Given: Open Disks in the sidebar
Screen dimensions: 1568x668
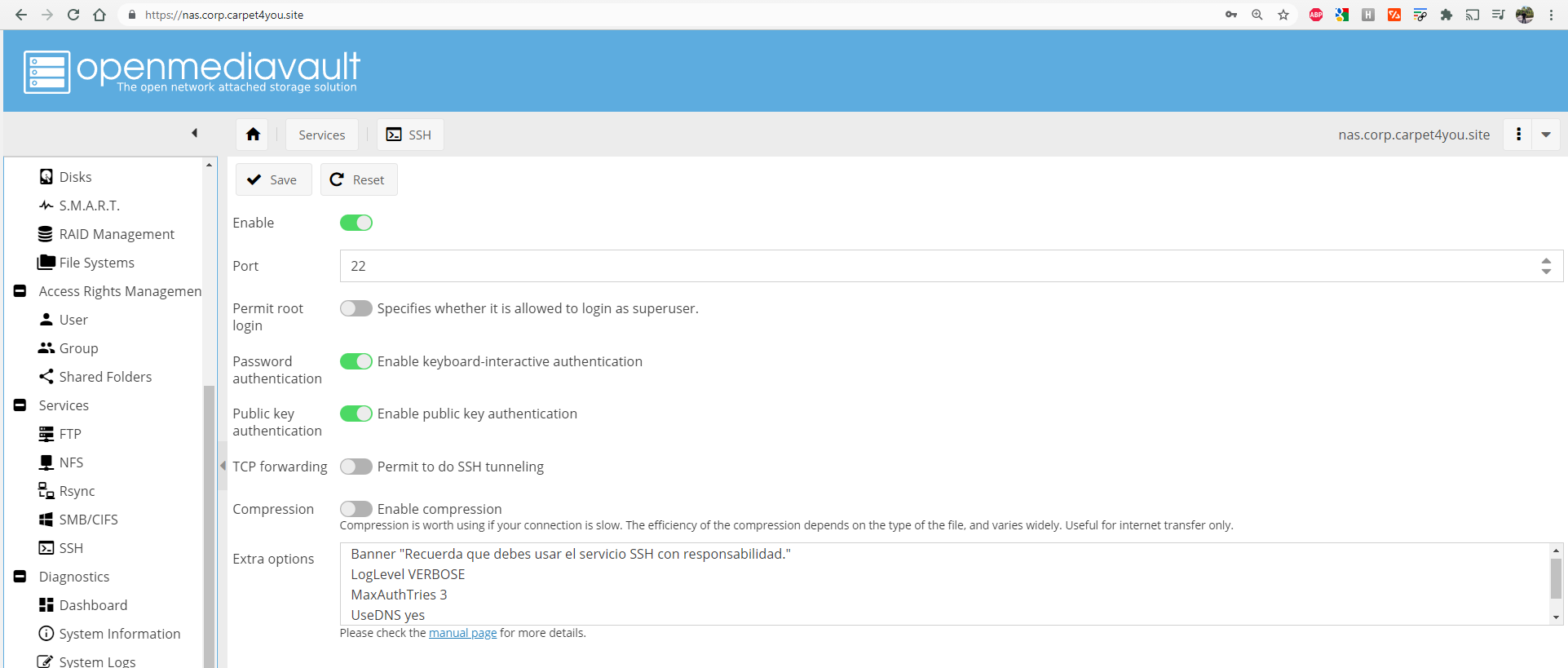Looking at the screenshot, I should [x=75, y=177].
